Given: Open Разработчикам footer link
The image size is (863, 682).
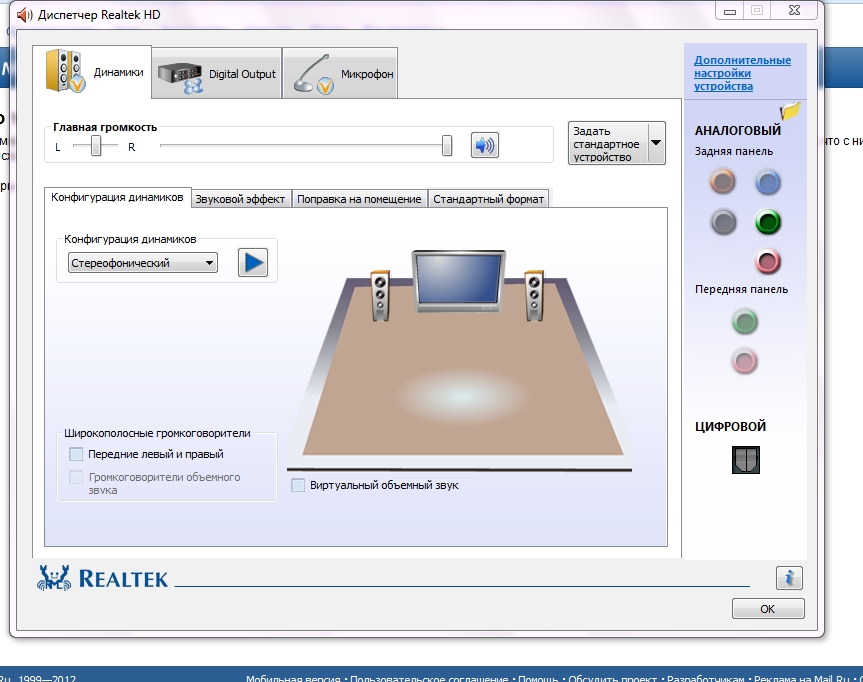Looking at the screenshot, I should 706,678.
